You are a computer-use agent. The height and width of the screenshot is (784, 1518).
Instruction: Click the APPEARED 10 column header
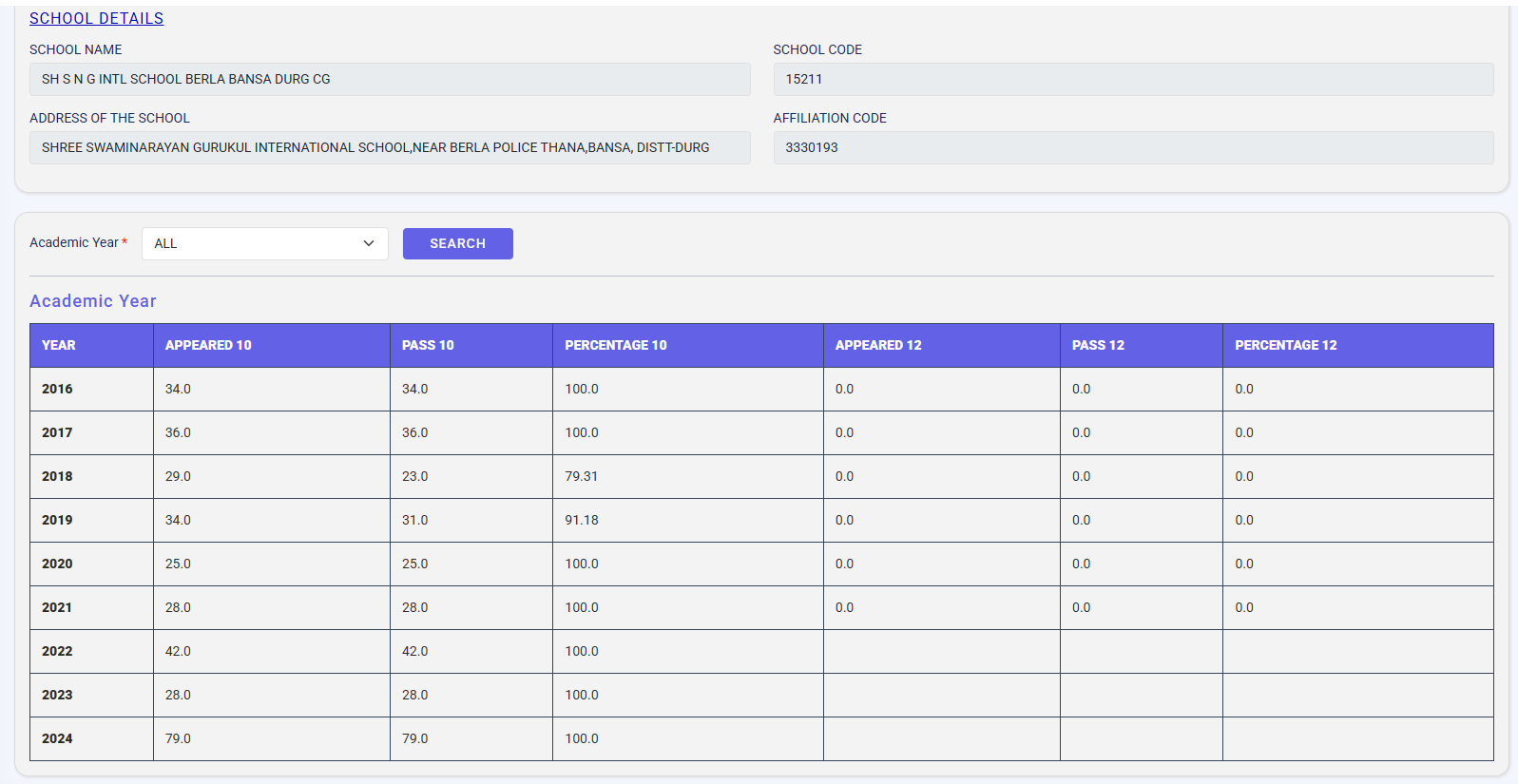(x=208, y=345)
